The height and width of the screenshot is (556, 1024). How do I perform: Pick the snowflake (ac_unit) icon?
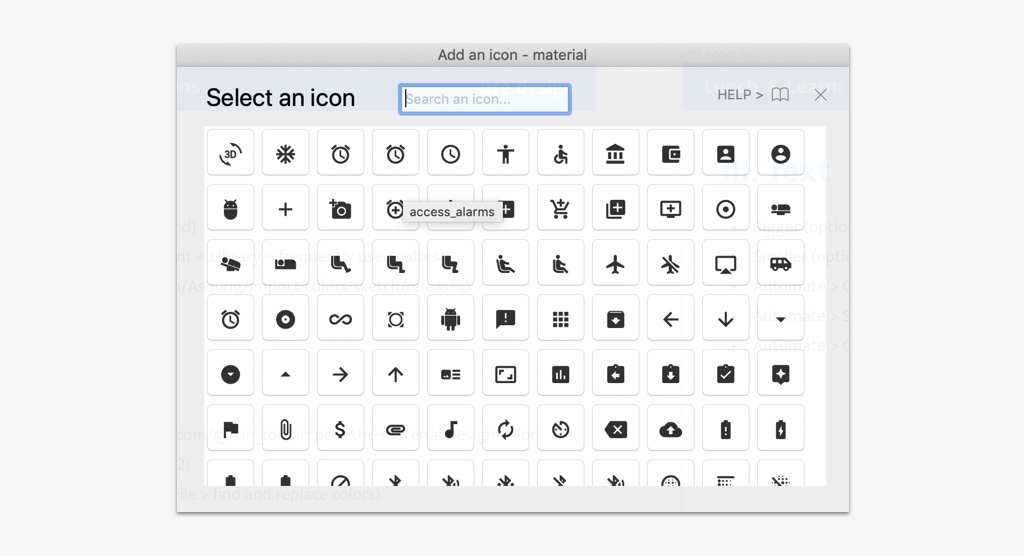285,154
